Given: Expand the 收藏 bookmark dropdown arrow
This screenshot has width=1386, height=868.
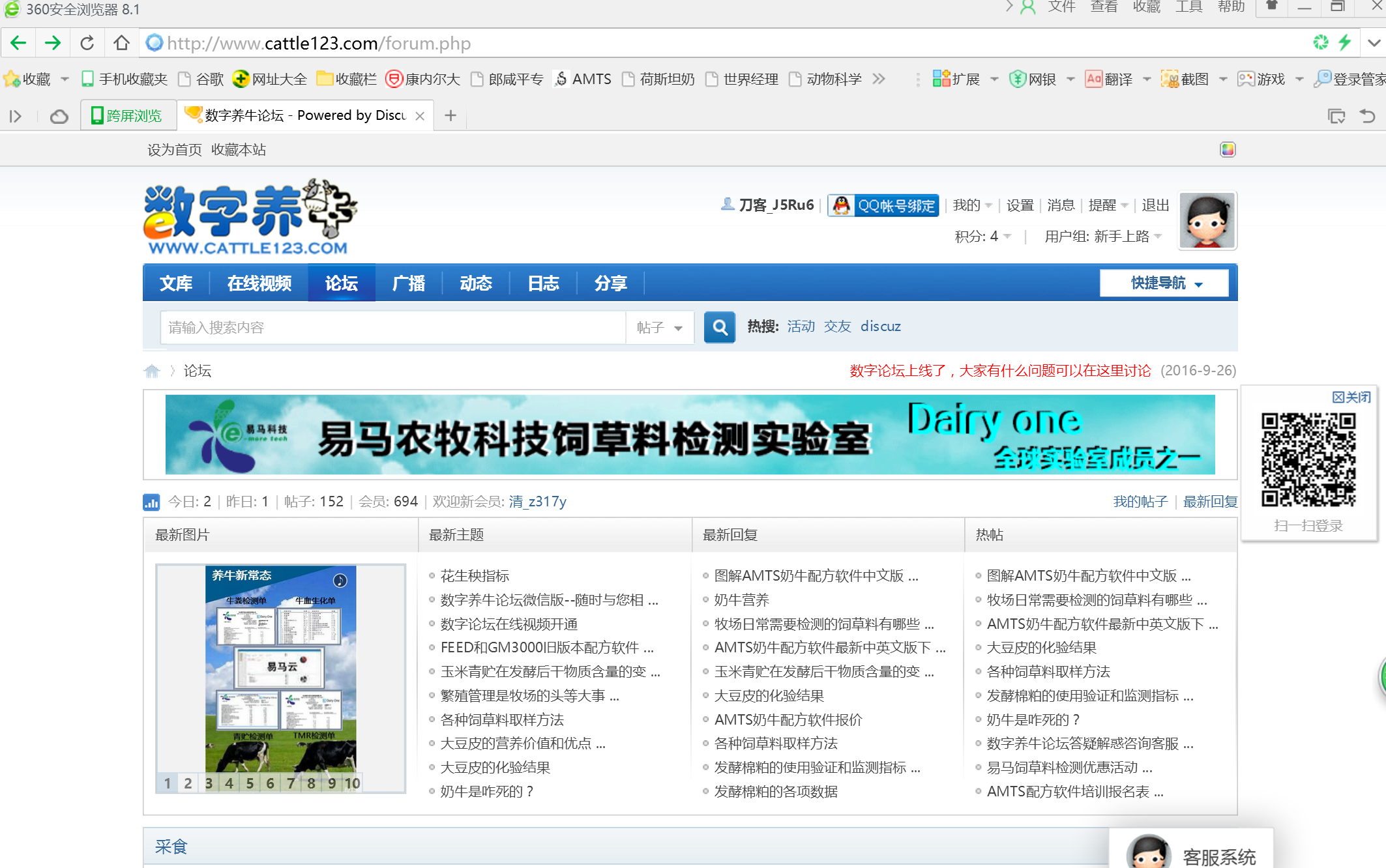Looking at the screenshot, I should [x=65, y=80].
